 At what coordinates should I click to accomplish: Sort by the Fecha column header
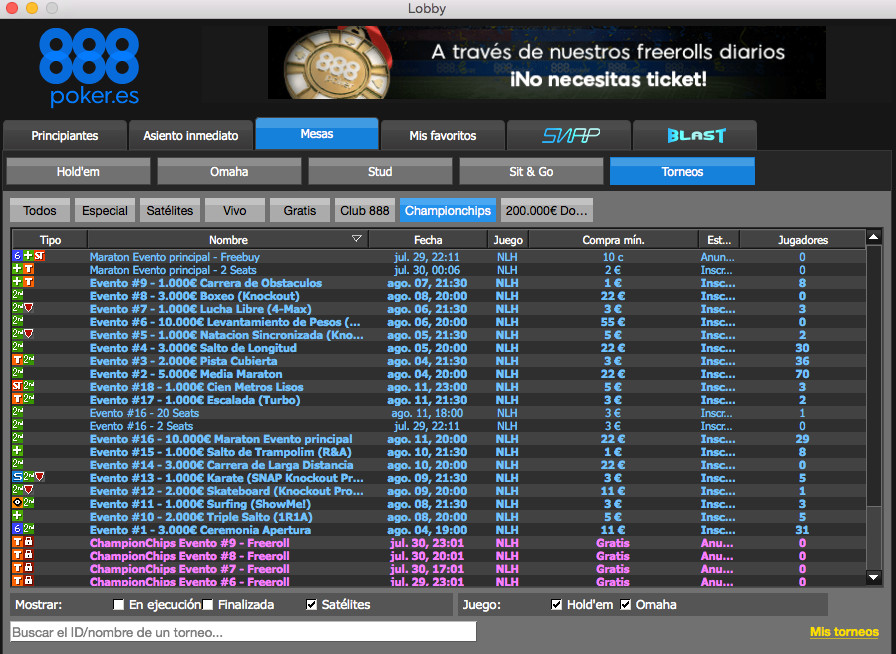point(428,240)
